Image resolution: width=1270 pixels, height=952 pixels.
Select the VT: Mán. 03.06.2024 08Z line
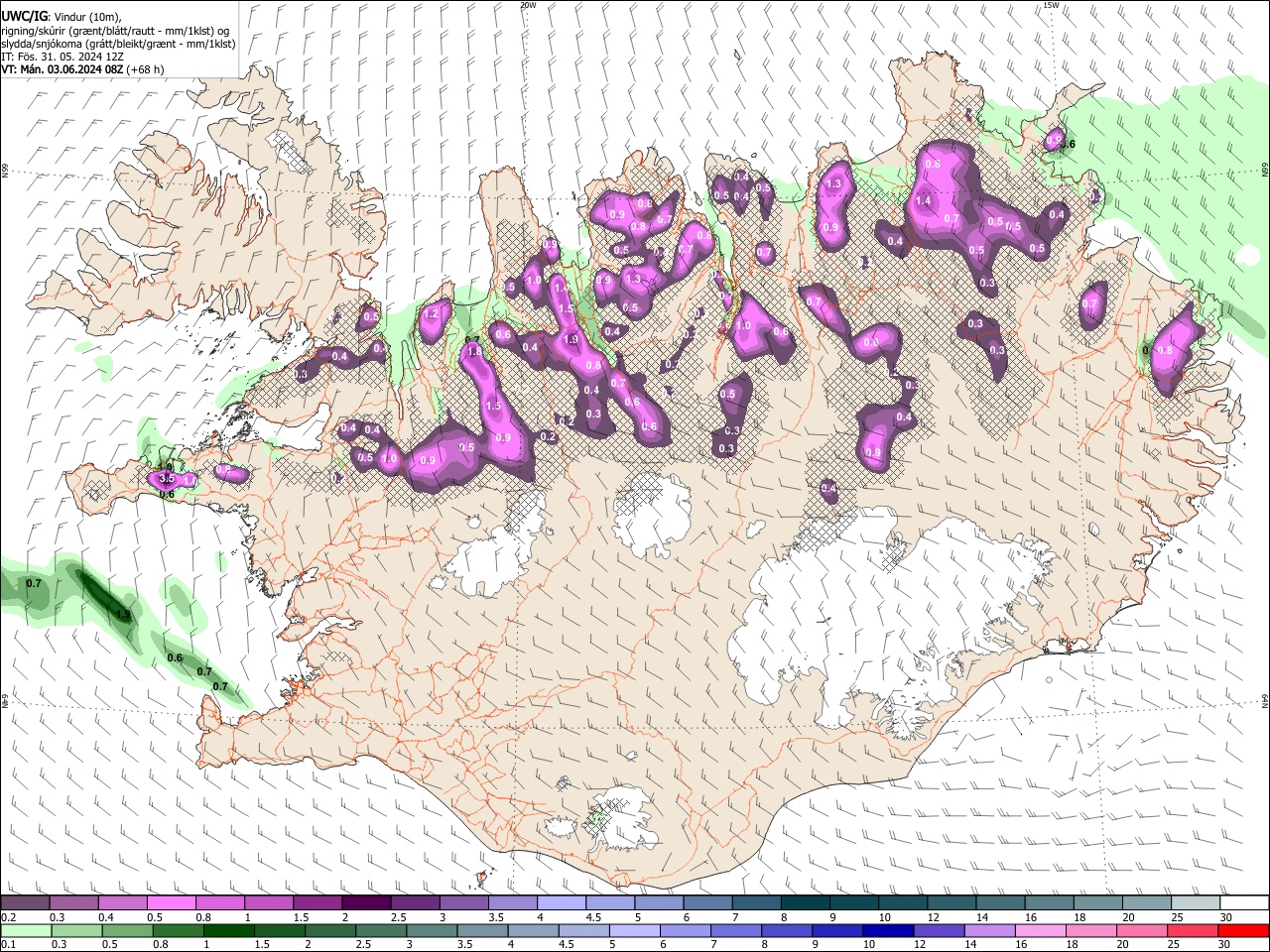83,69
